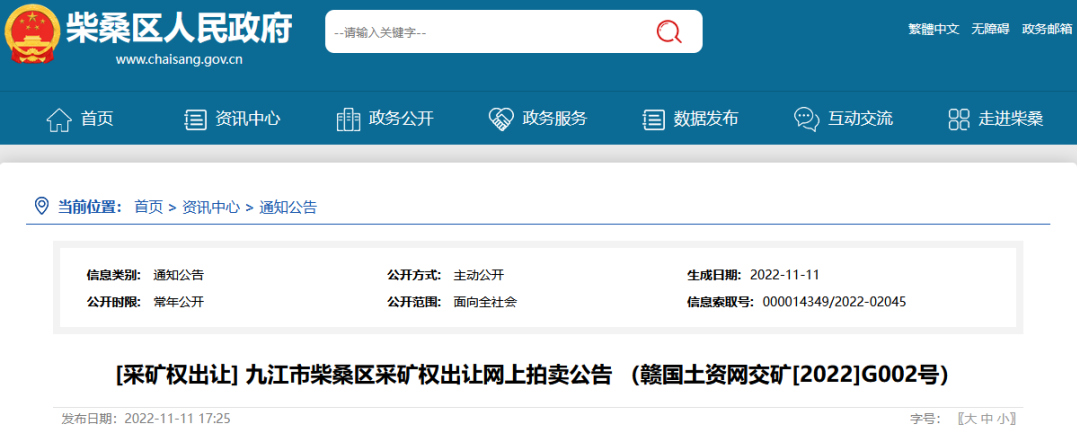Click the house icon beside 首页
Viewport: 1077px width, 437px height.
click(x=59, y=119)
